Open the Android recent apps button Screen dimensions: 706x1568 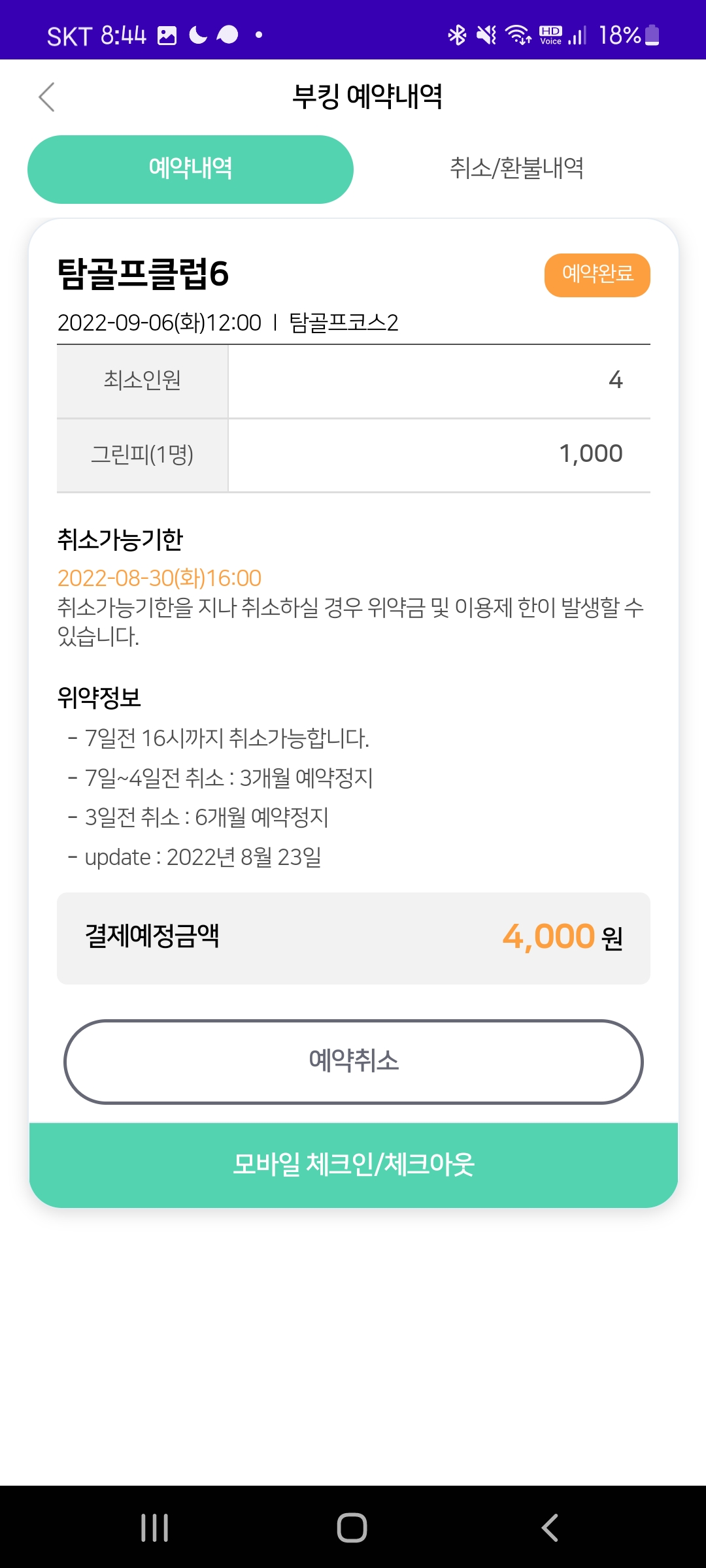pyautogui.click(x=155, y=1527)
